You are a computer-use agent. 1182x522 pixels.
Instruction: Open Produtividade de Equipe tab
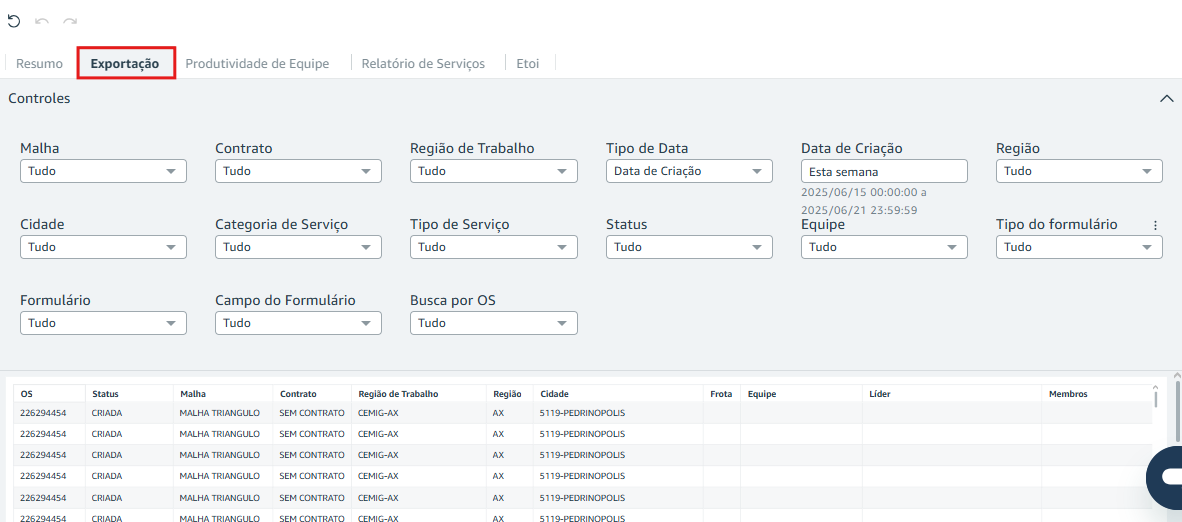[x=257, y=64]
